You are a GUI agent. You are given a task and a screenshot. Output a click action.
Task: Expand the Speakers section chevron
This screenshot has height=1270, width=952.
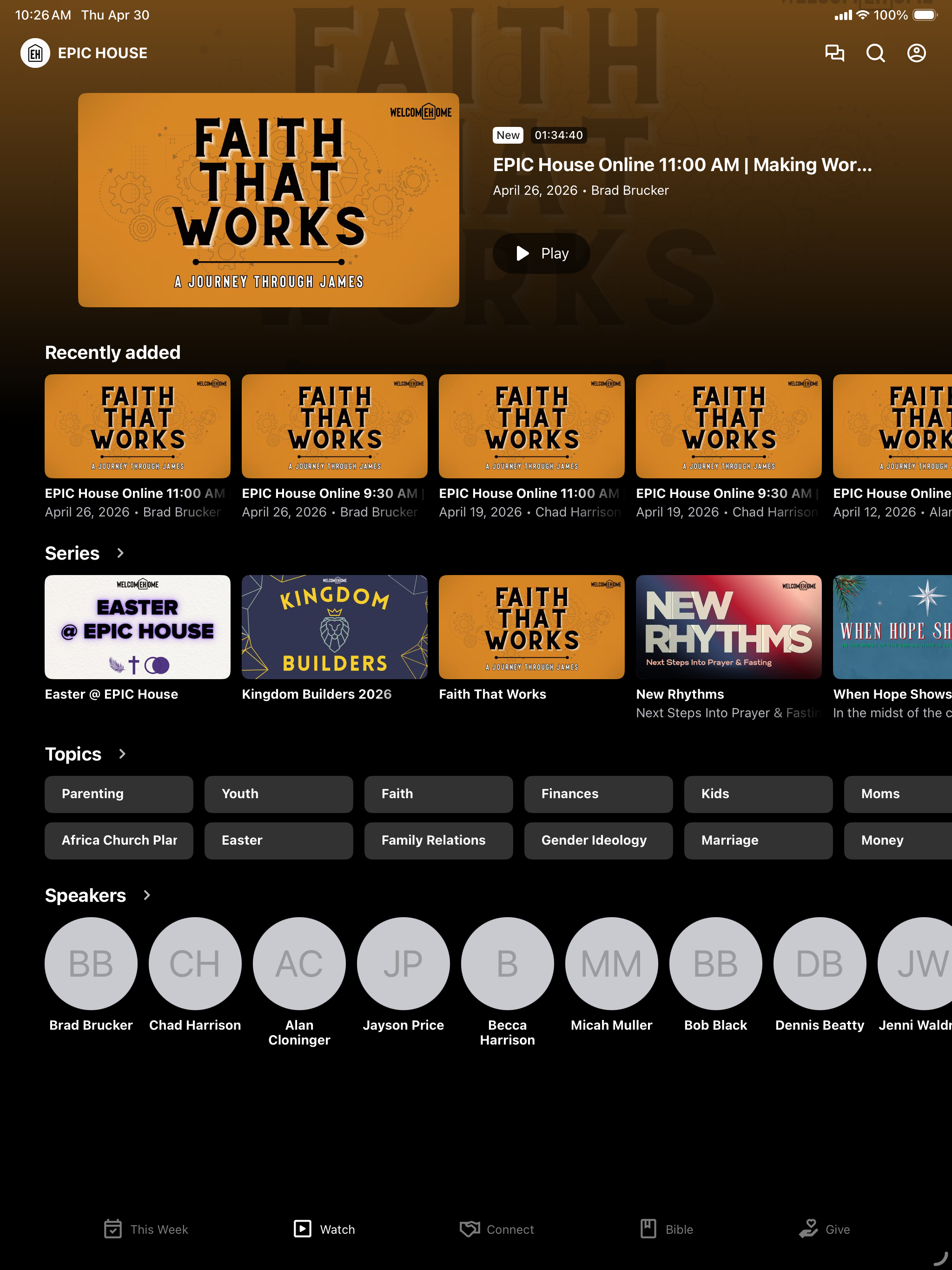tap(146, 895)
